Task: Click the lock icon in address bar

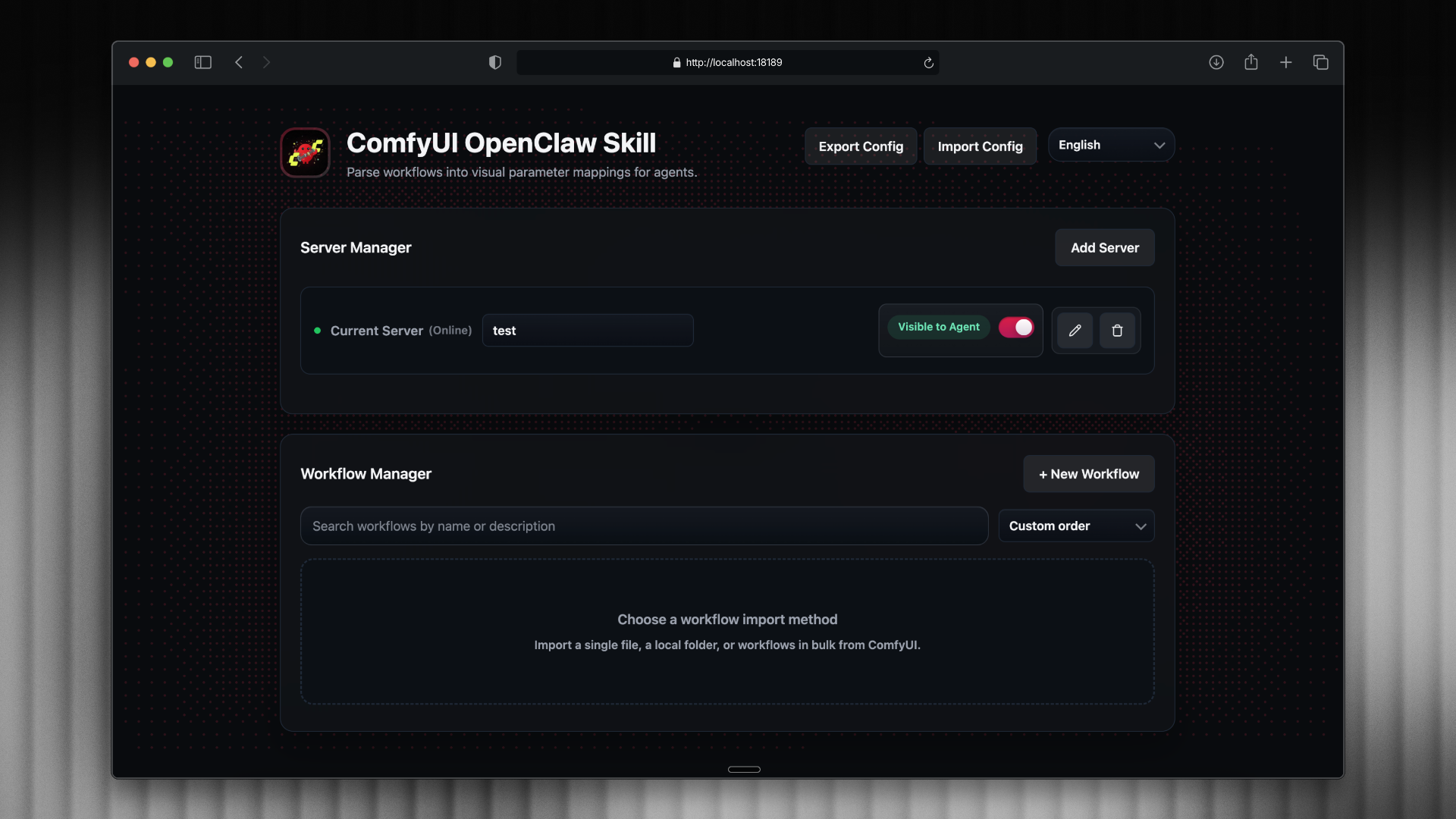Action: point(676,63)
